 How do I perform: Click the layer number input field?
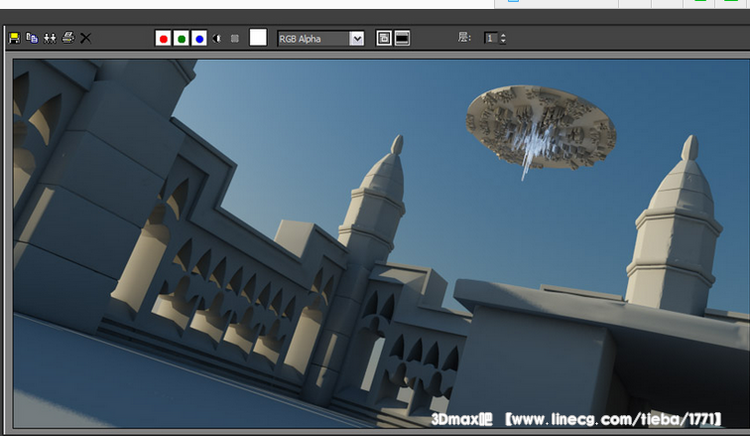click(x=491, y=38)
